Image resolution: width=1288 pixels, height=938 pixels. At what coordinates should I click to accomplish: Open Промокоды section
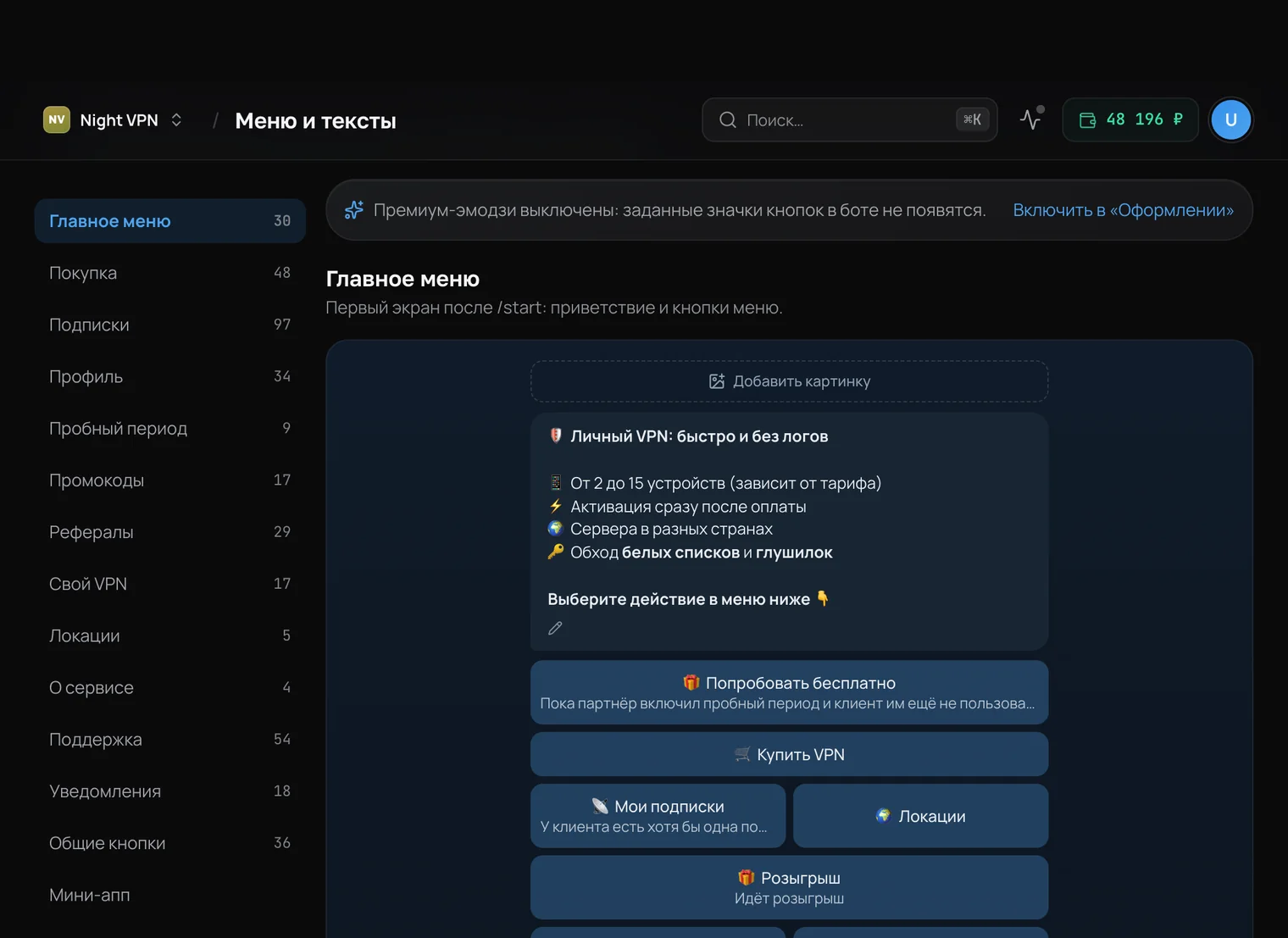170,480
